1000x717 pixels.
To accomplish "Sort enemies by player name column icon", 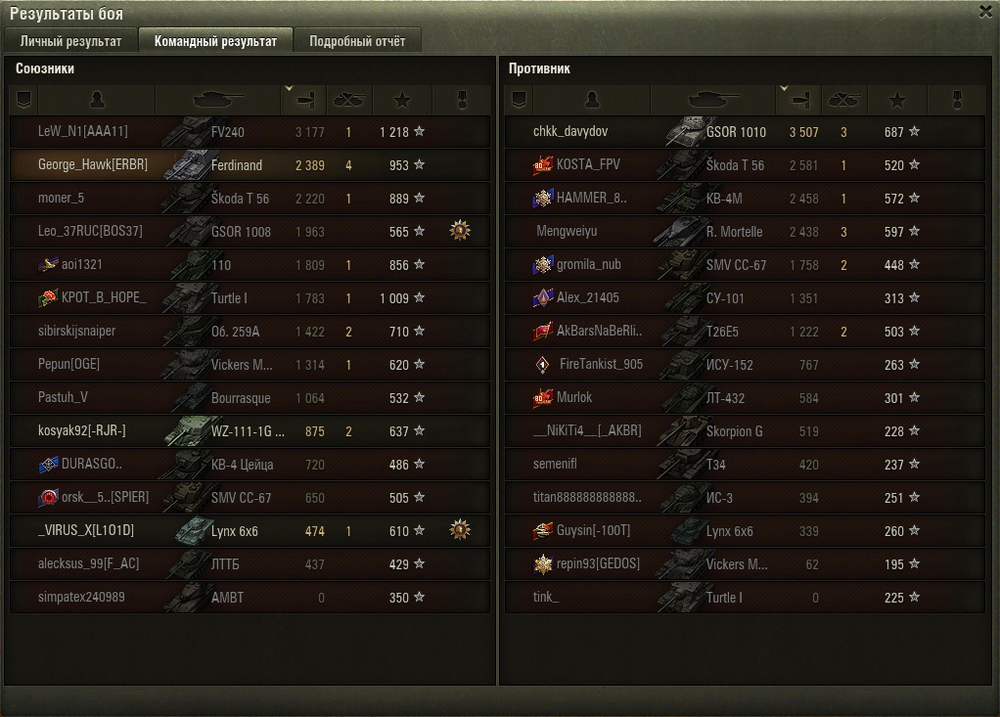I will click(x=592, y=100).
